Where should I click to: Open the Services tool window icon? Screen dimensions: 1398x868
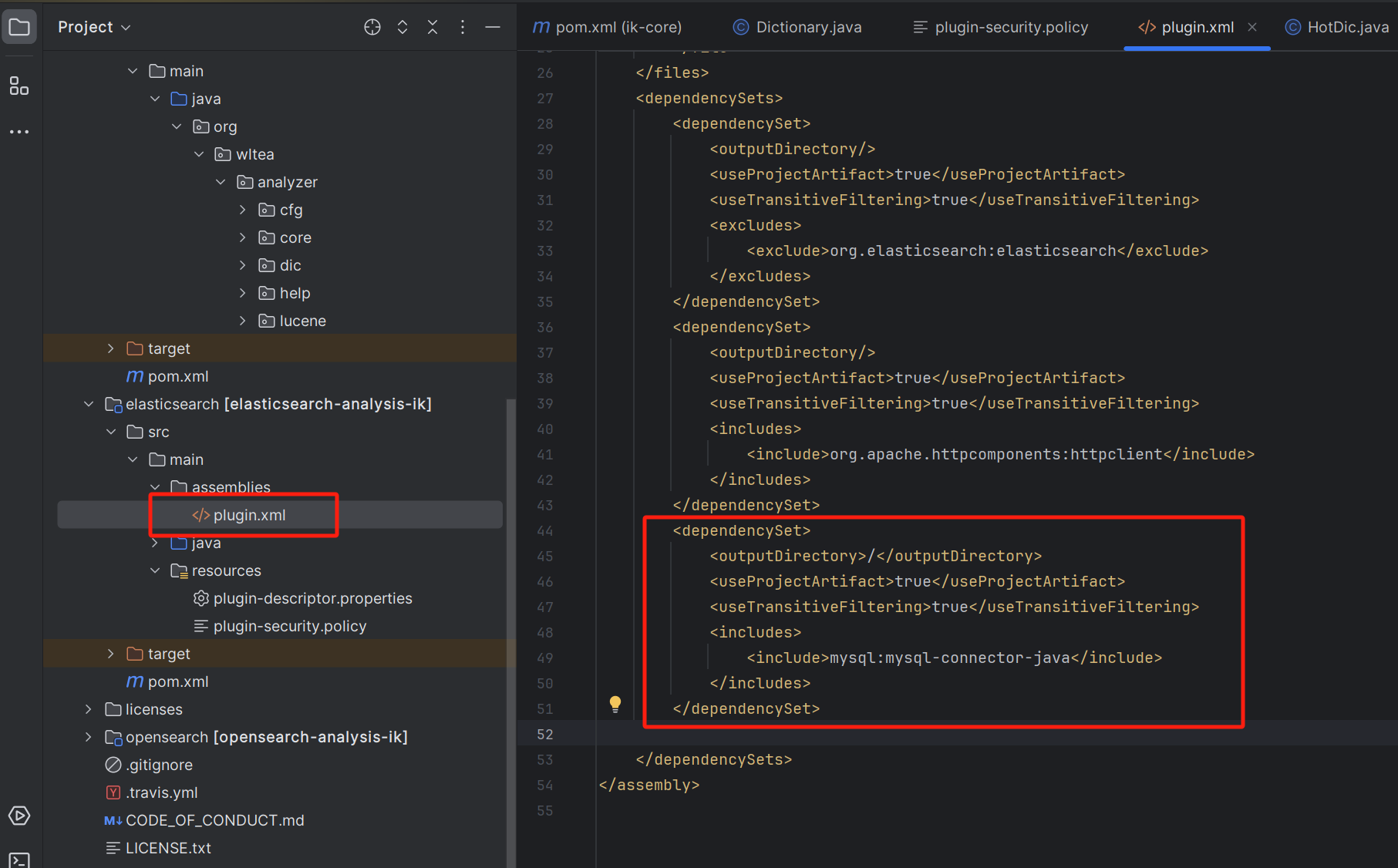coord(19,816)
